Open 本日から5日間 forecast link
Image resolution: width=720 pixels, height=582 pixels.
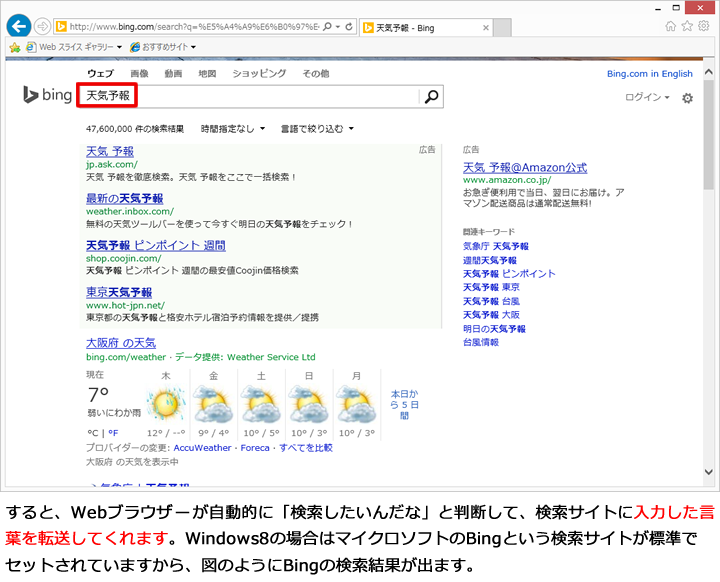pyautogui.click(x=404, y=405)
